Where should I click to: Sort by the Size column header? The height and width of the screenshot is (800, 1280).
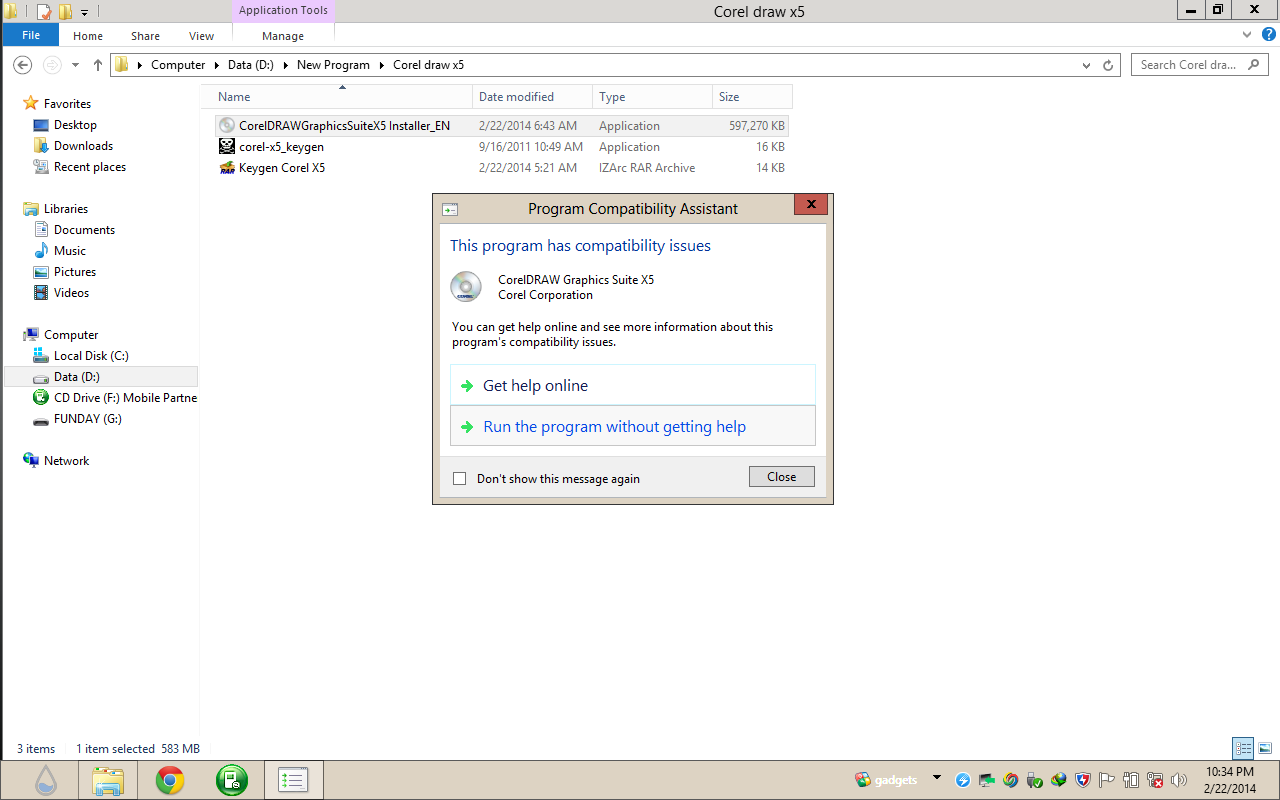(x=752, y=97)
